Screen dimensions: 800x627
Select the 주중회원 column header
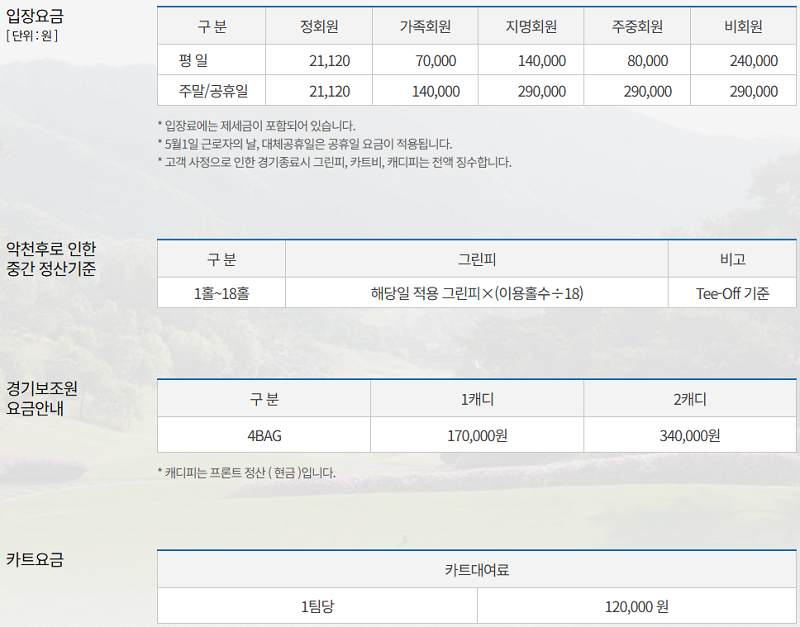637,27
